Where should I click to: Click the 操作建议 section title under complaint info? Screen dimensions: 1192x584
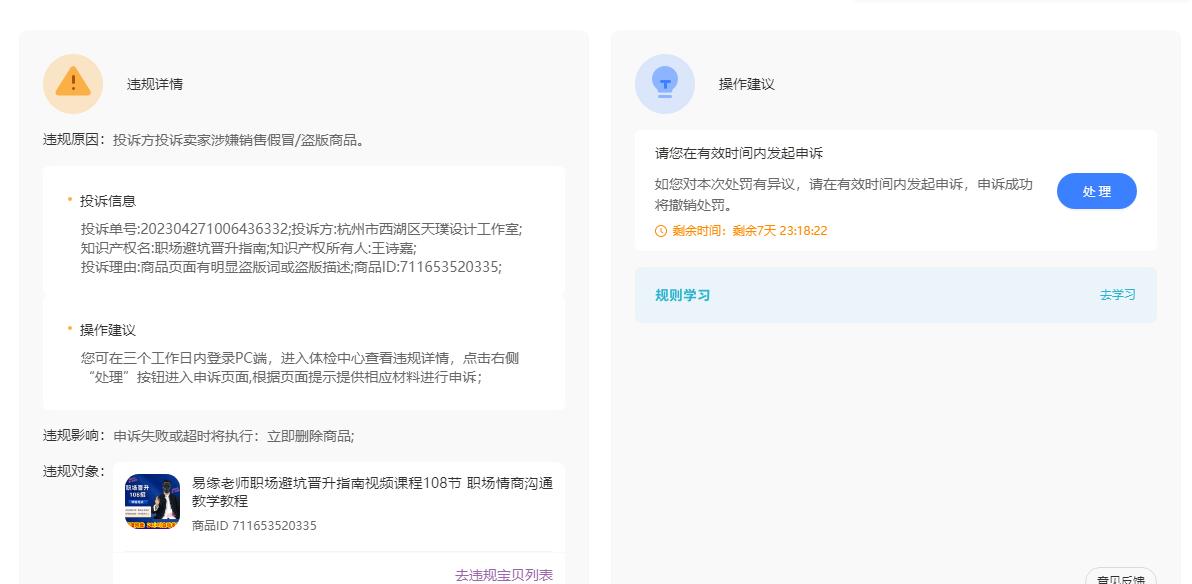[108, 330]
